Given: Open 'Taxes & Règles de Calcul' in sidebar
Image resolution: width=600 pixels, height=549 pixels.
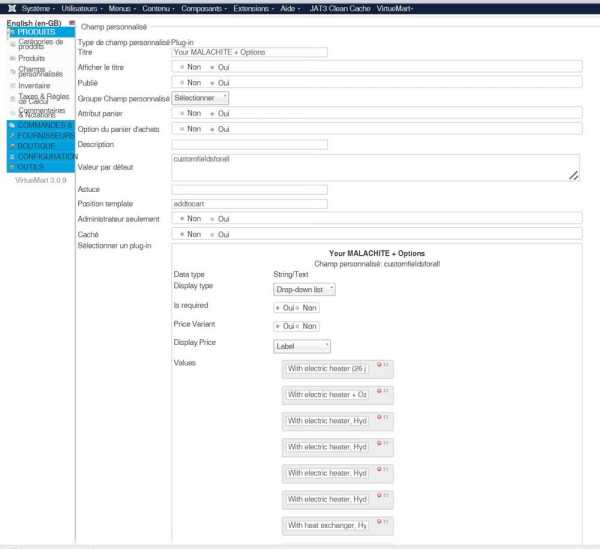Looking at the screenshot, I should click(x=40, y=98).
